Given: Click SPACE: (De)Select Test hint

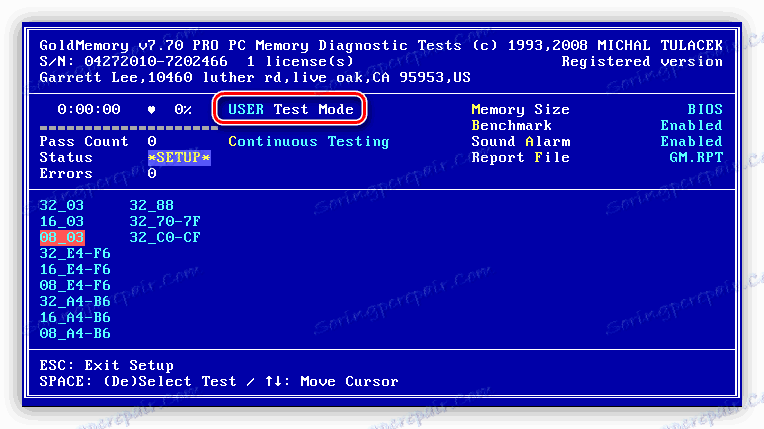Looking at the screenshot, I should [x=138, y=381].
